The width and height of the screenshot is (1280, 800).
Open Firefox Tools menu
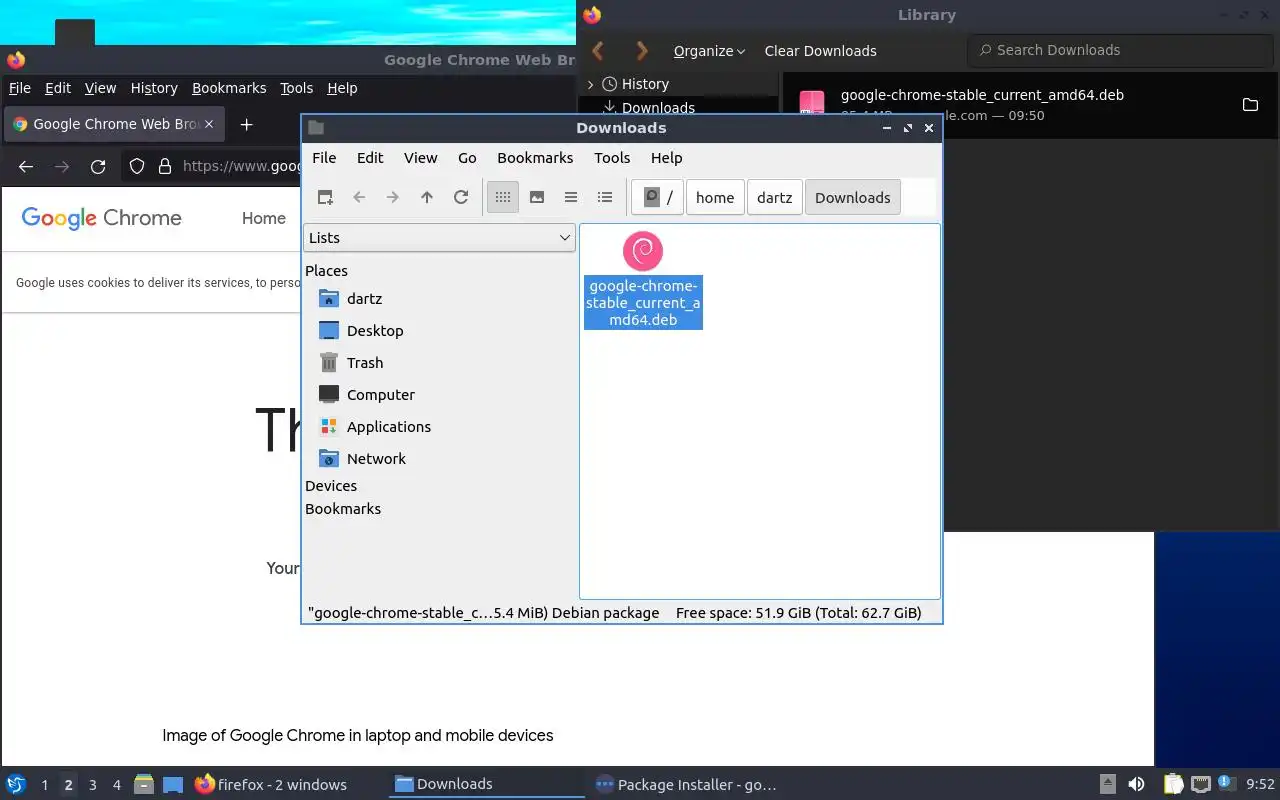tap(296, 88)
